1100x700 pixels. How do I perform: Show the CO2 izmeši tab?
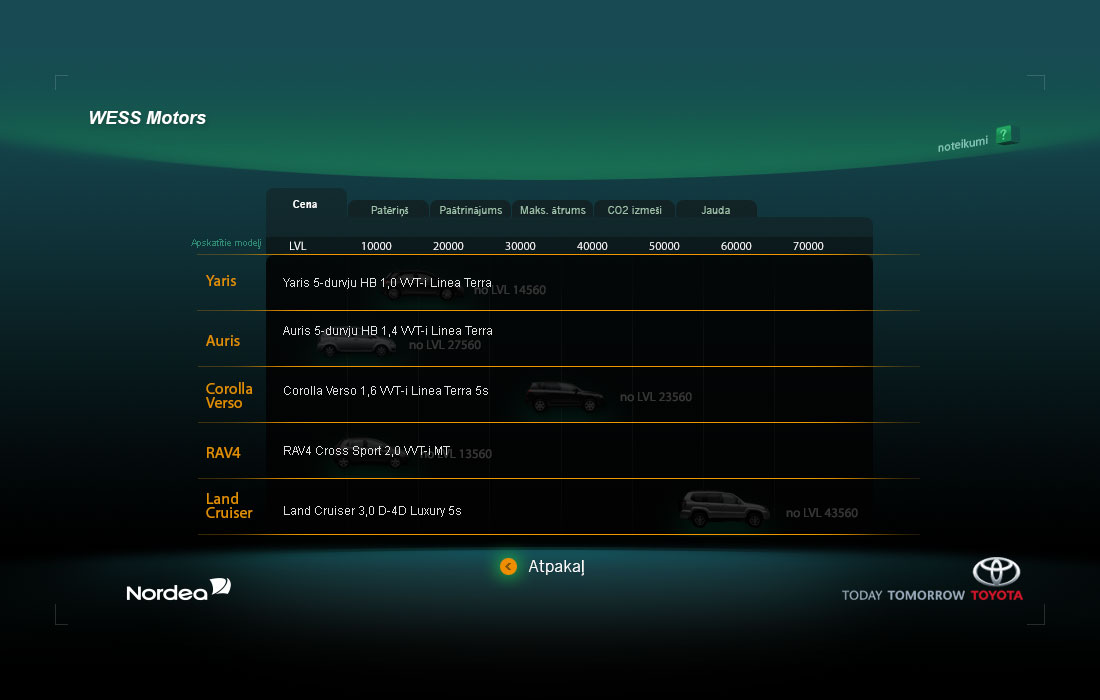(x=634, y=210)
